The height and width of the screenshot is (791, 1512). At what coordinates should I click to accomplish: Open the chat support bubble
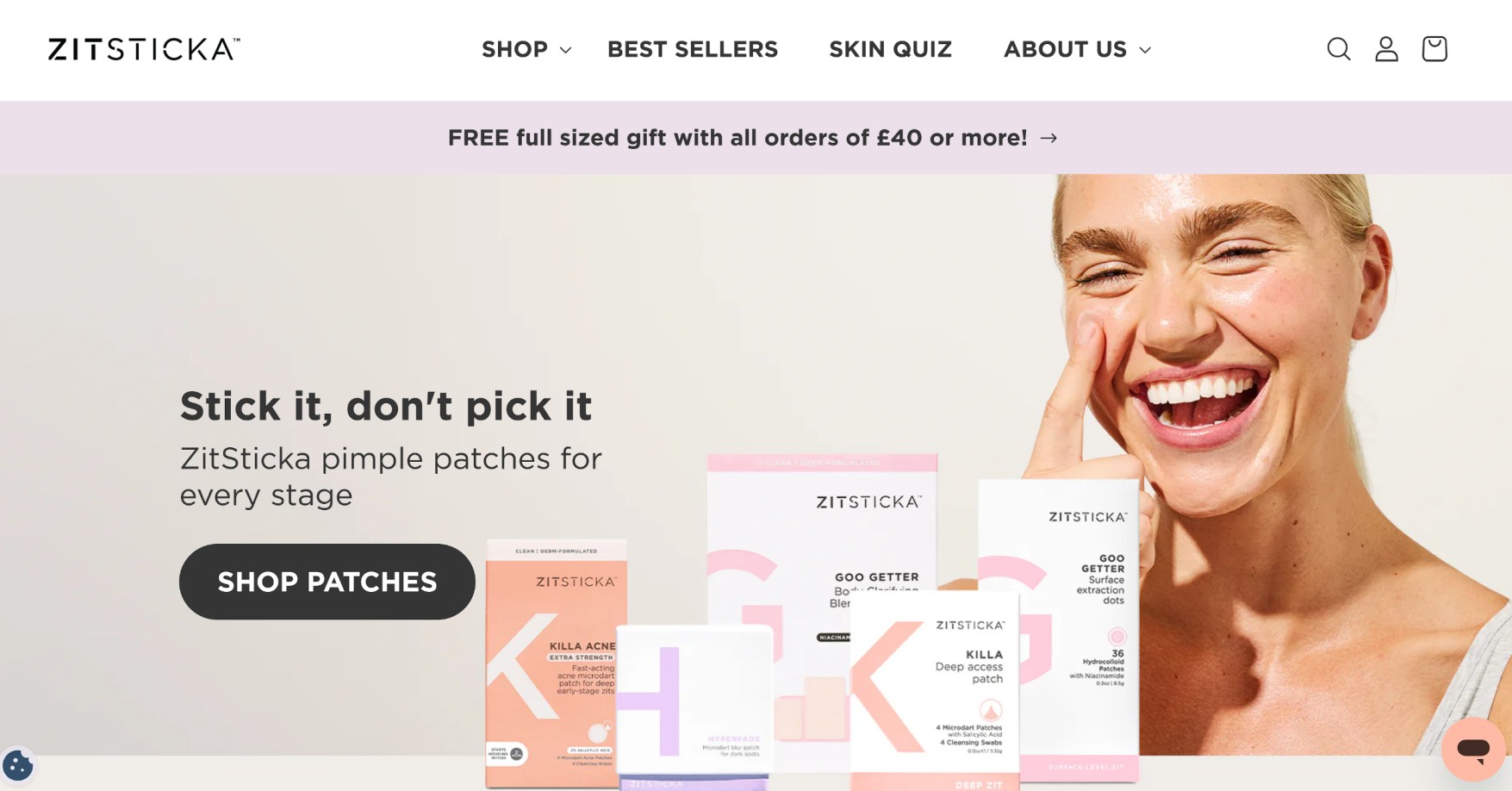[1473, 750]
